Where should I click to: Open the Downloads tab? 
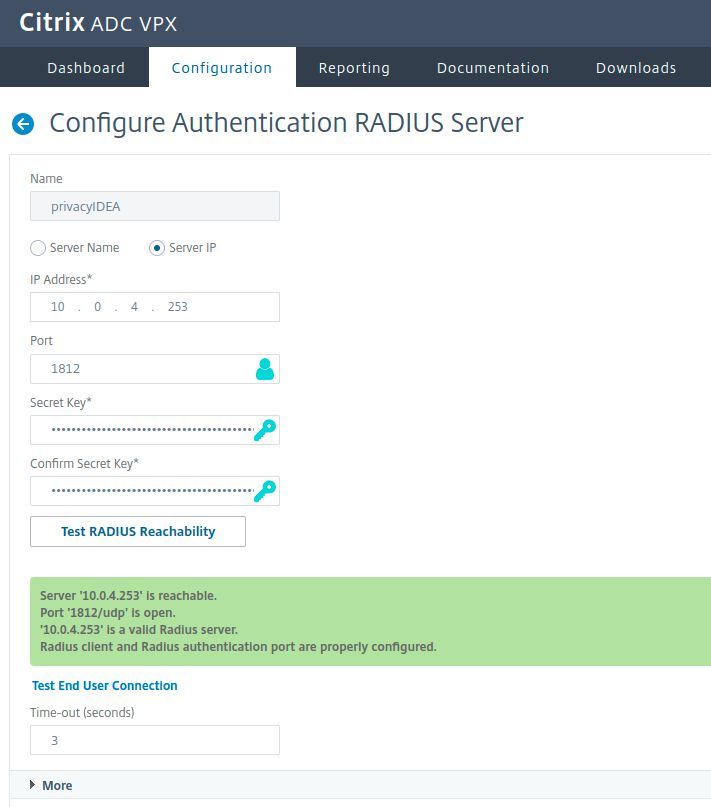(636, 67)
